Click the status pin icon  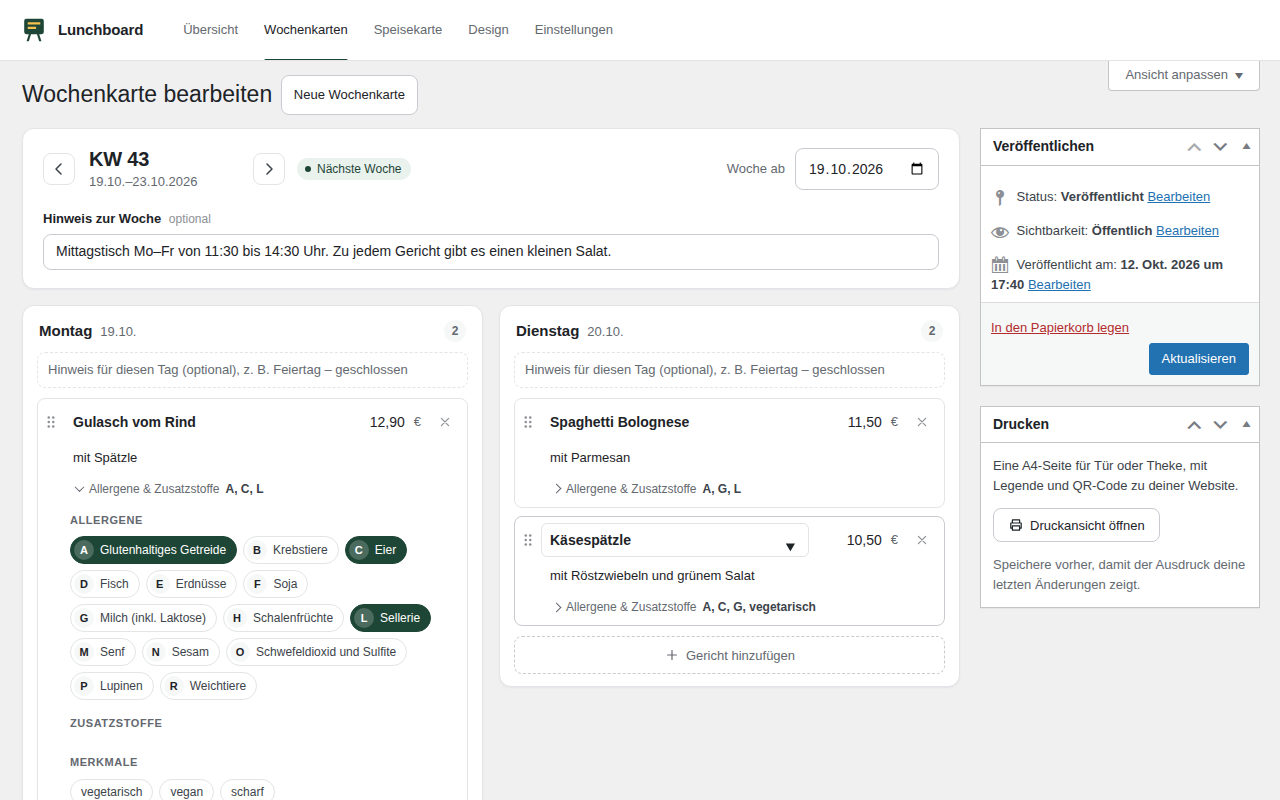1000,197
